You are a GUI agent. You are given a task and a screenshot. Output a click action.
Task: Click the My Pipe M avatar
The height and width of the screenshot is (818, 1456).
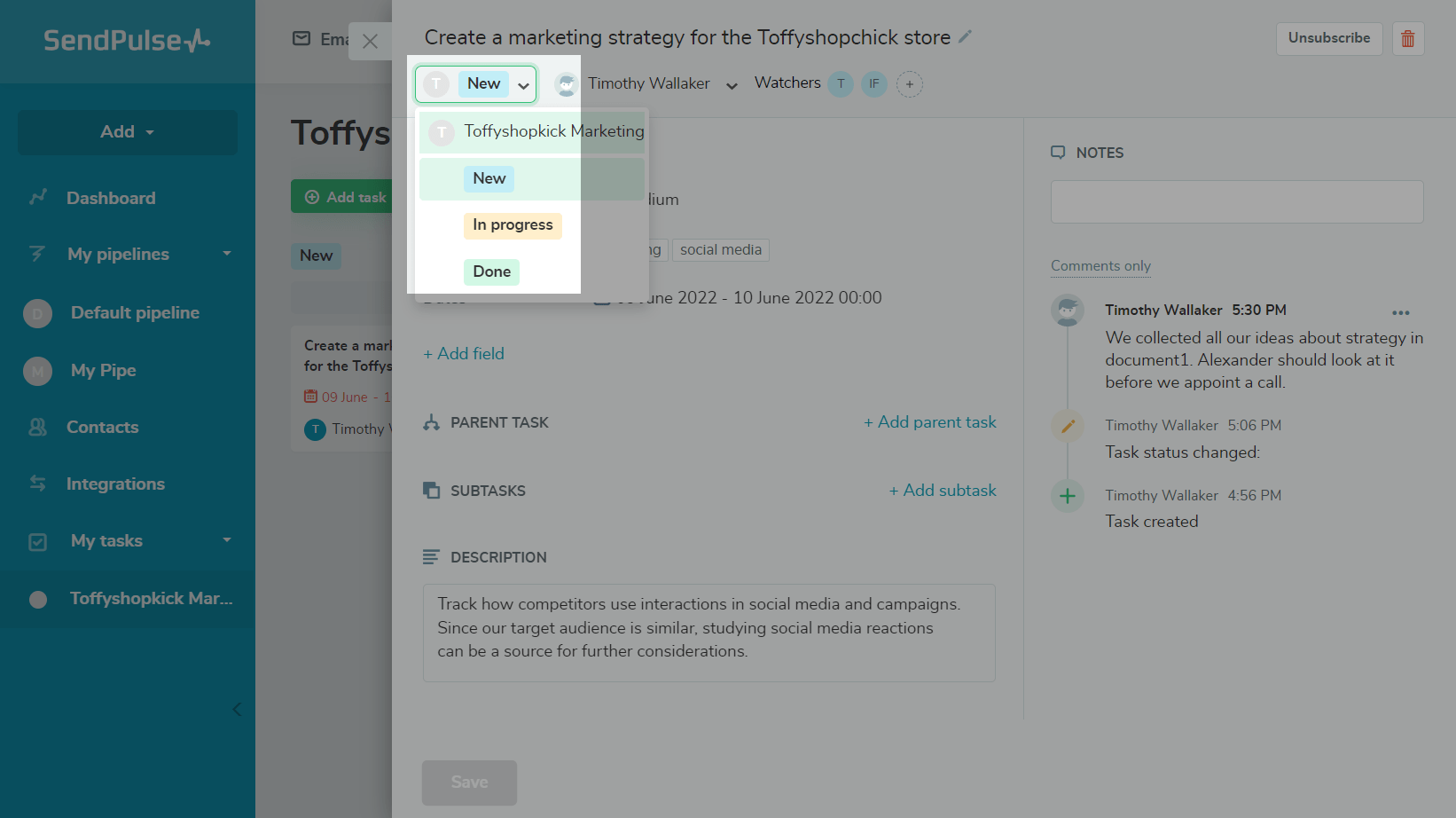(x=37, y=371)
